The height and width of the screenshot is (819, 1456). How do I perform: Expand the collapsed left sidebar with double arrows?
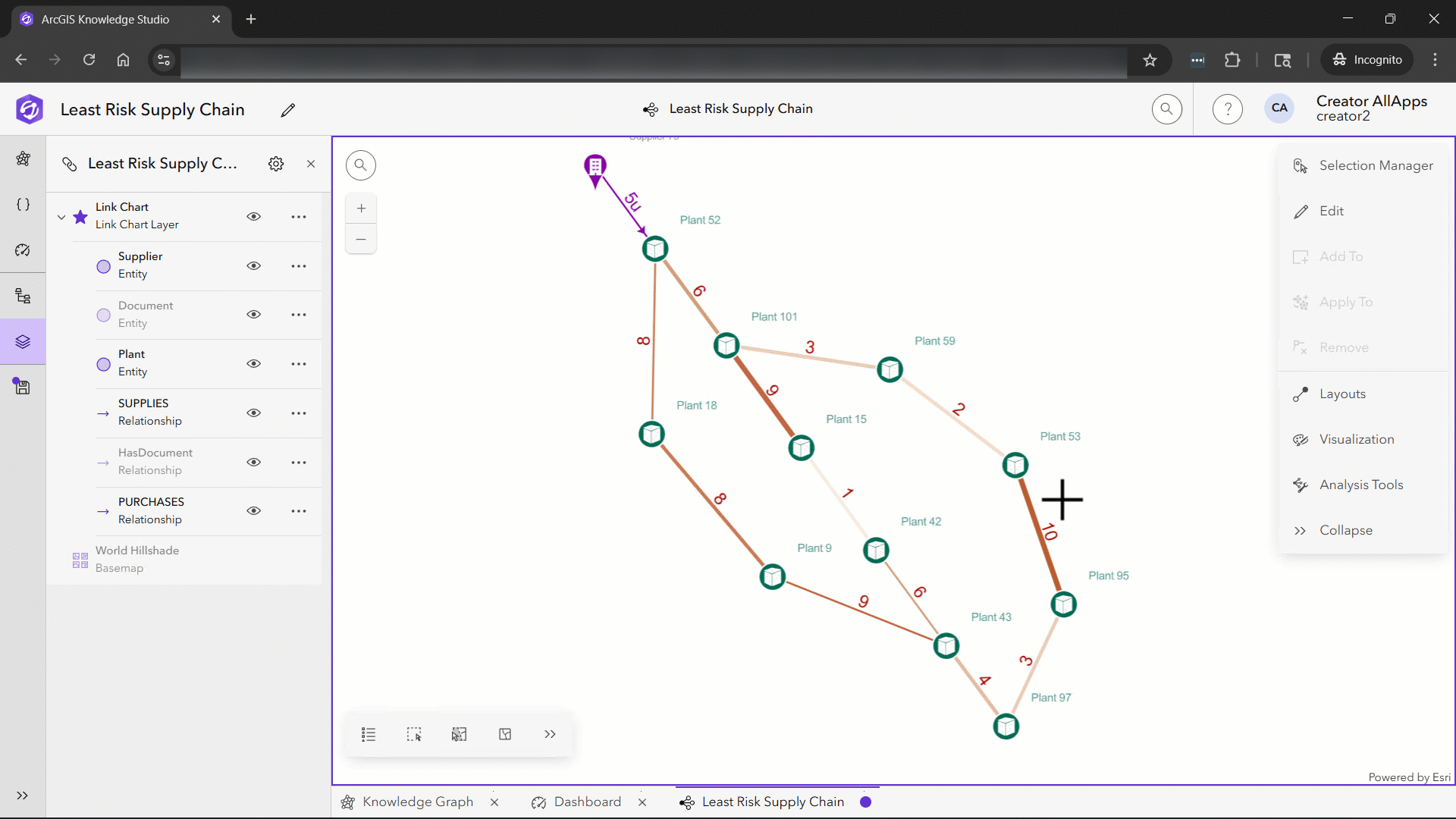pyautogui.click(x=21, y=795)
